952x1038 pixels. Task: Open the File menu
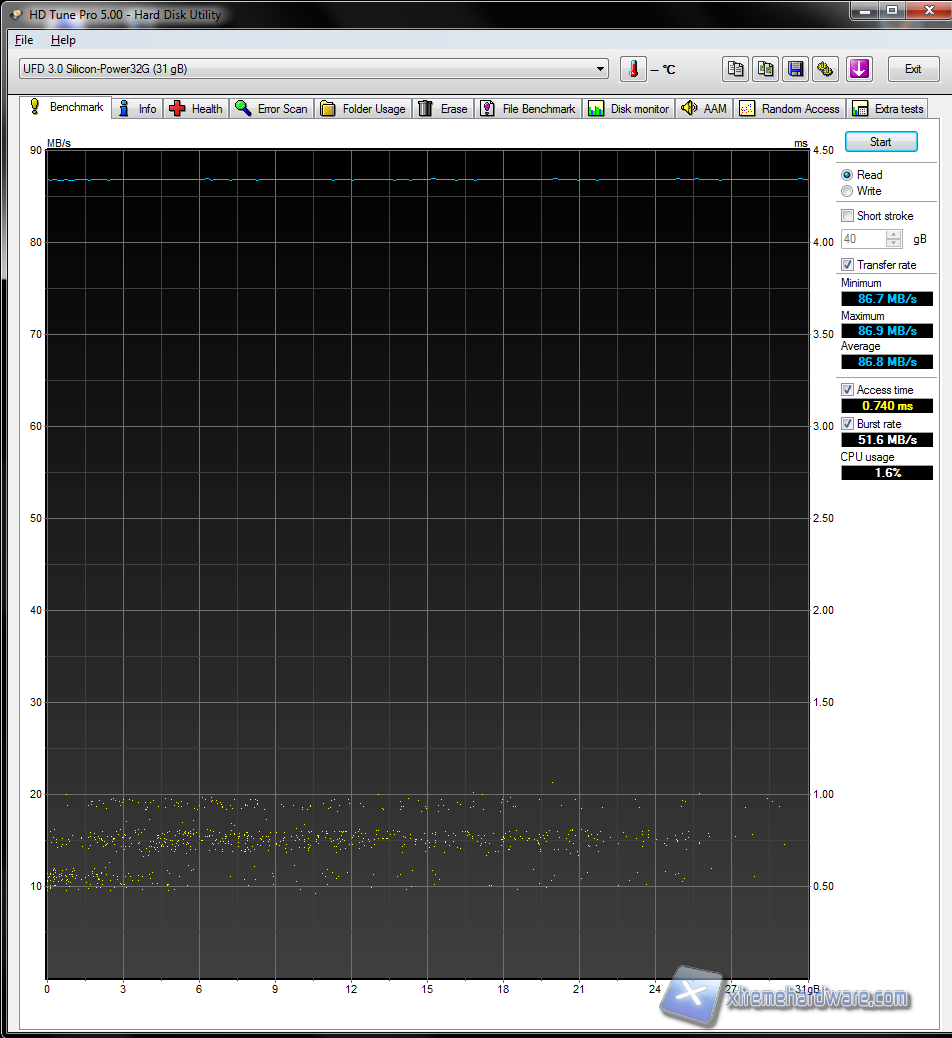[x=24, y=40]
